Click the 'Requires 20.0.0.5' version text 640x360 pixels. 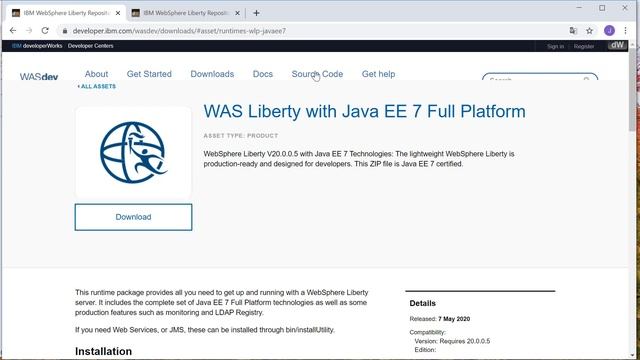click(464, 341)
